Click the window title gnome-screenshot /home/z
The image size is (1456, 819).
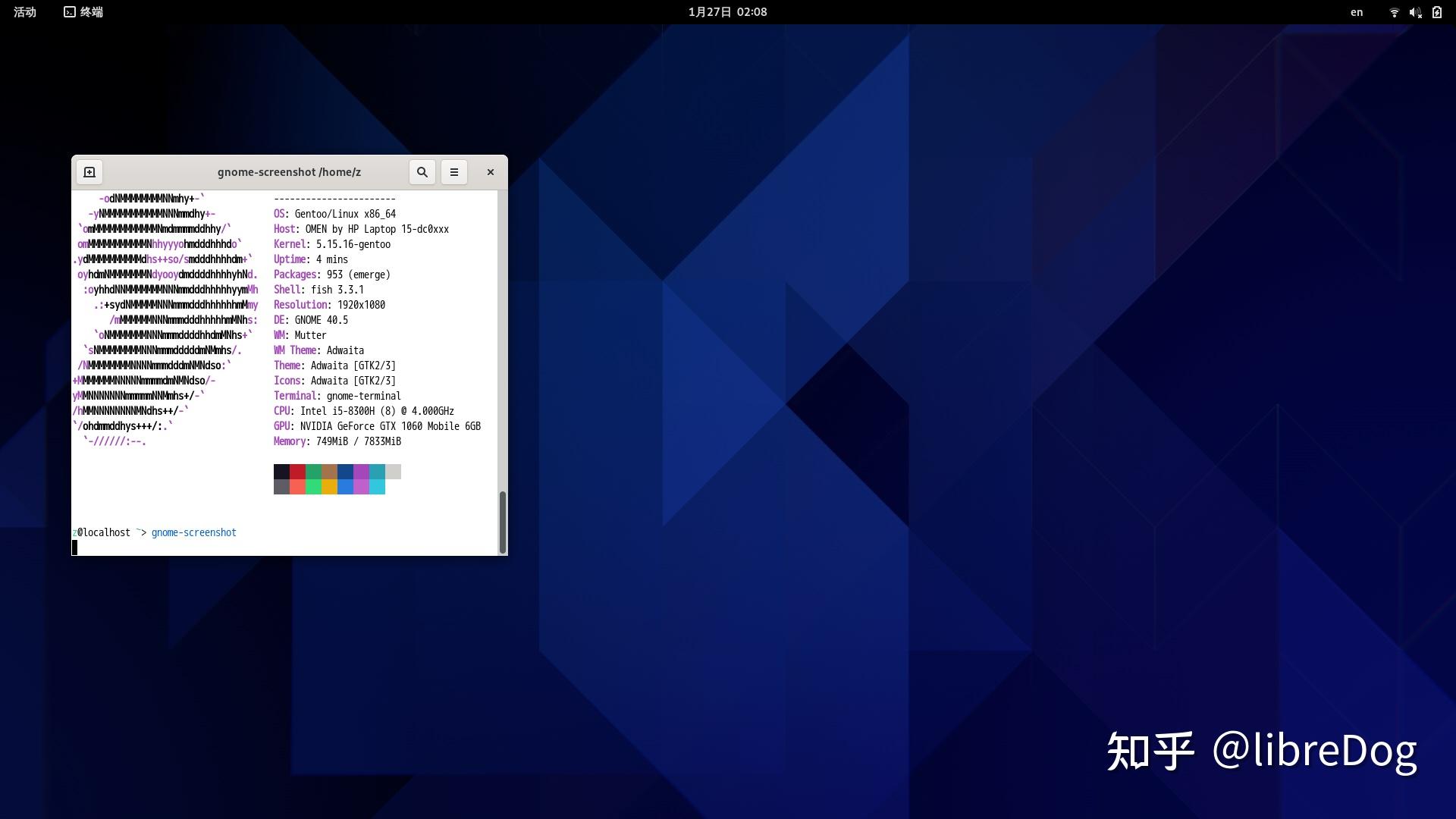coord(288,171)
